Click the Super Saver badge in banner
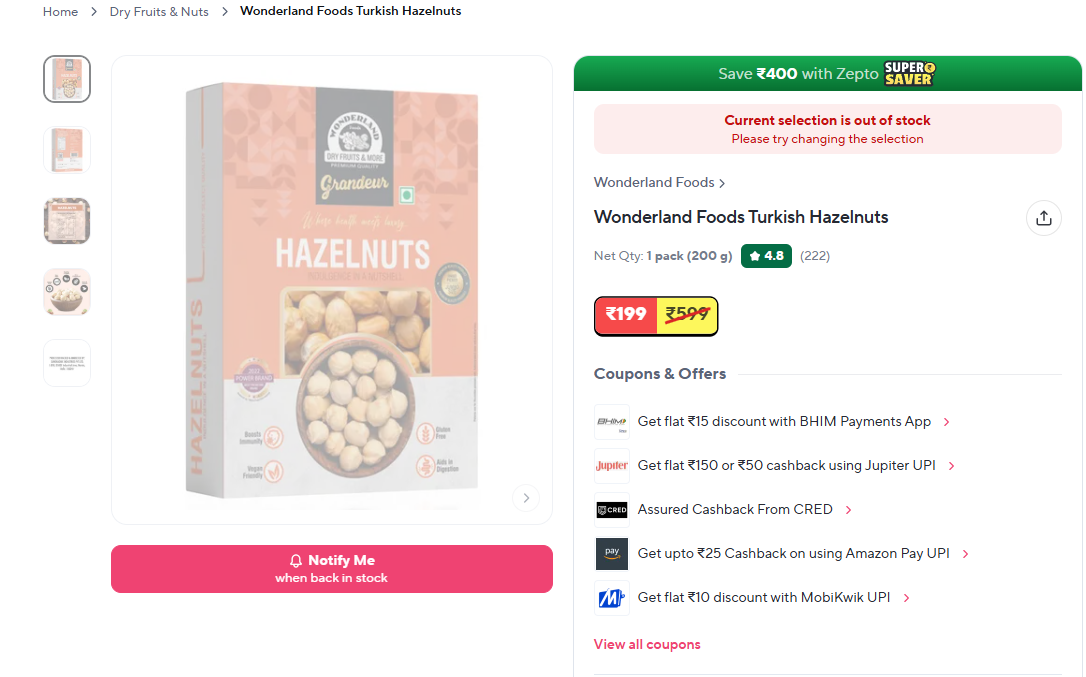1086x677 pixels. point(908,73)
